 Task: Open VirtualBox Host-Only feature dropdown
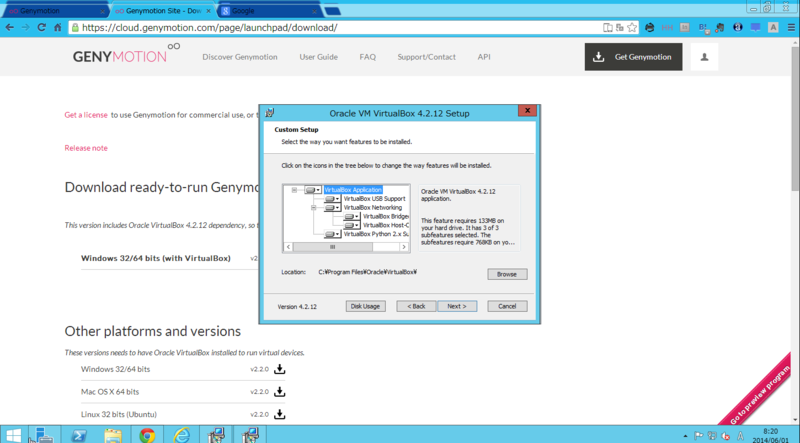click(x=352, y=225)
